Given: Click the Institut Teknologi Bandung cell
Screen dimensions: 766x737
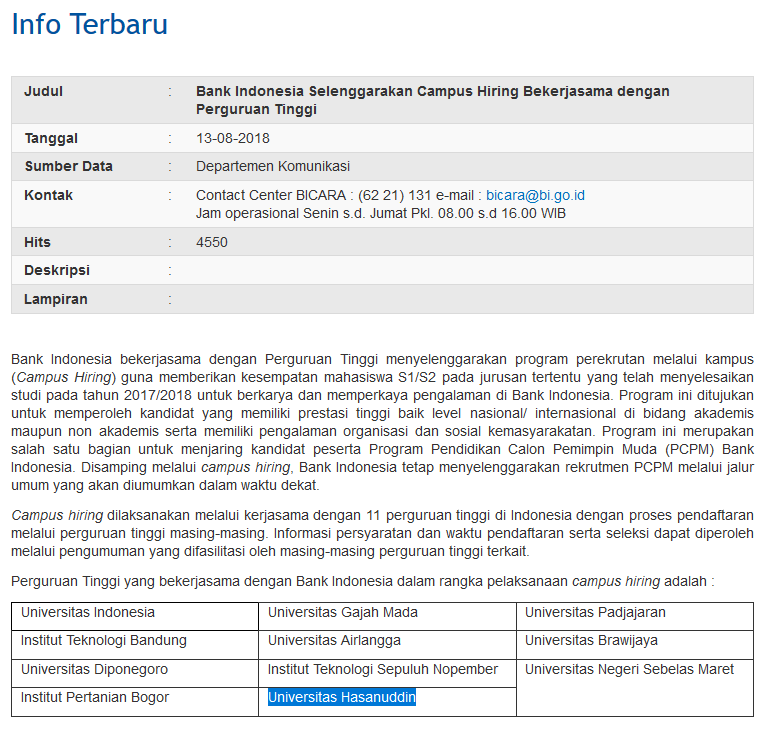Looking at the screenshot, I should 135,645.
